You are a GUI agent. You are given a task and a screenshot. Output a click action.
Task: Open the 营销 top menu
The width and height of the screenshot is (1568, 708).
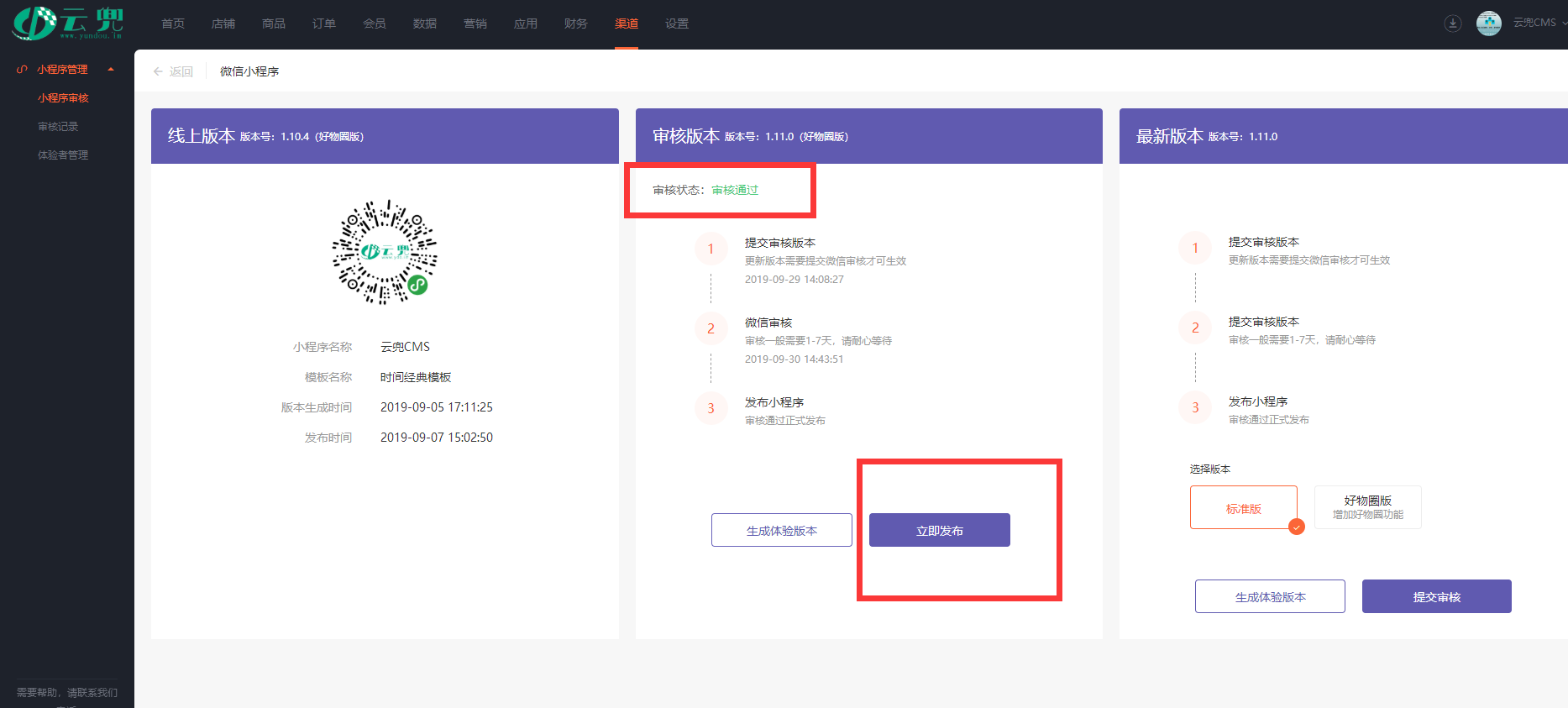pos(475,24)
